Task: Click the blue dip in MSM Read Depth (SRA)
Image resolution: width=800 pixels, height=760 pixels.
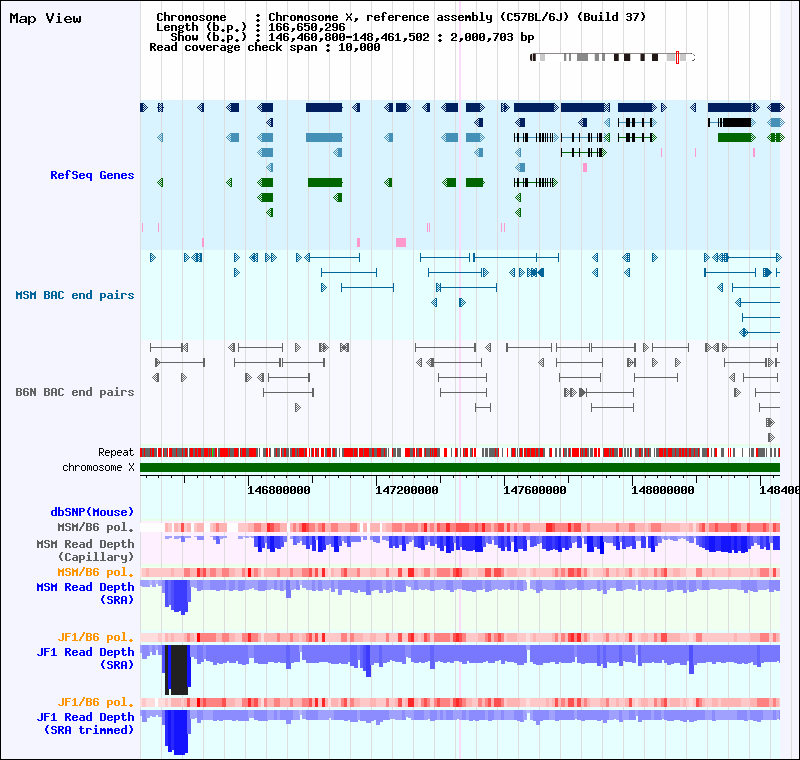Action: pyautogui.click(x=177, y=597)
